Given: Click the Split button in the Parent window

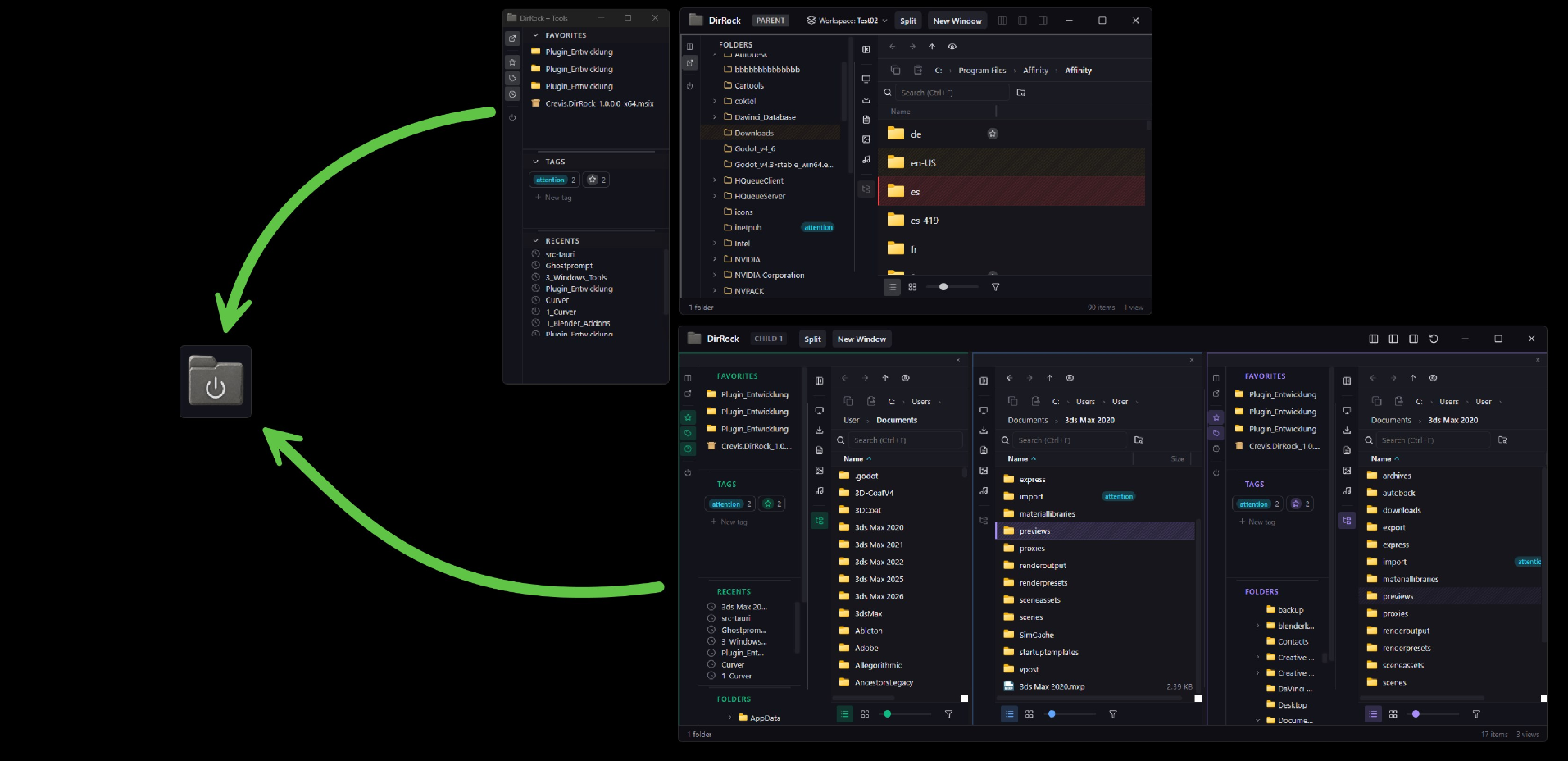Looking at the screenshot, I should pos(907,21).
